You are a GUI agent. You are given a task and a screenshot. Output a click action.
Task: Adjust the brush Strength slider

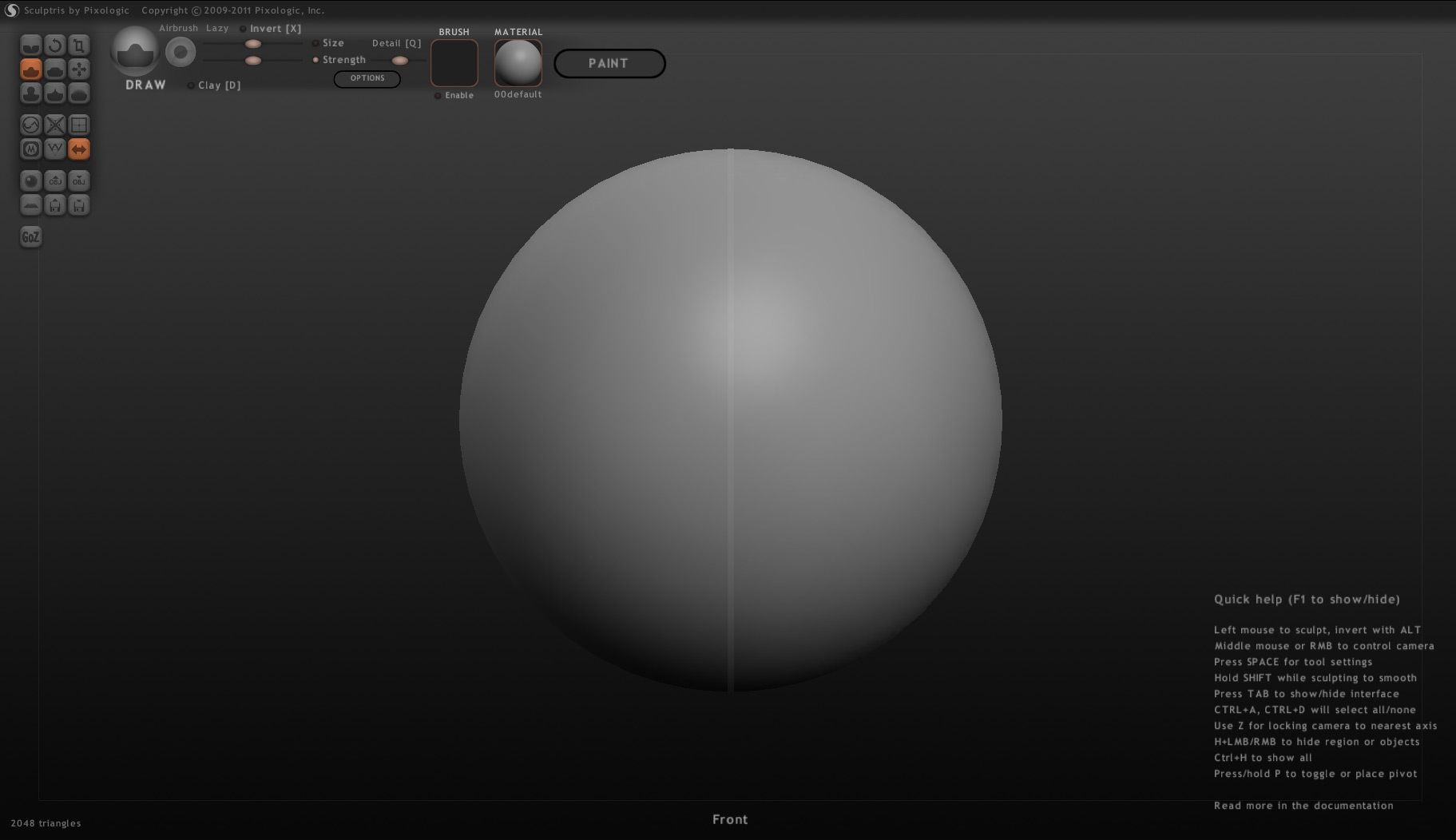(x=252, y=60)
